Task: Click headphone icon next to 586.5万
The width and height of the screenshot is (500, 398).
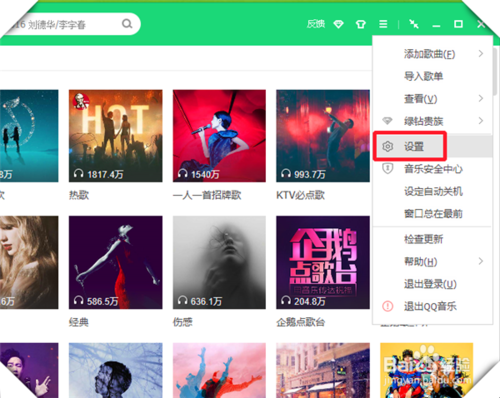Action: point(78,300)
